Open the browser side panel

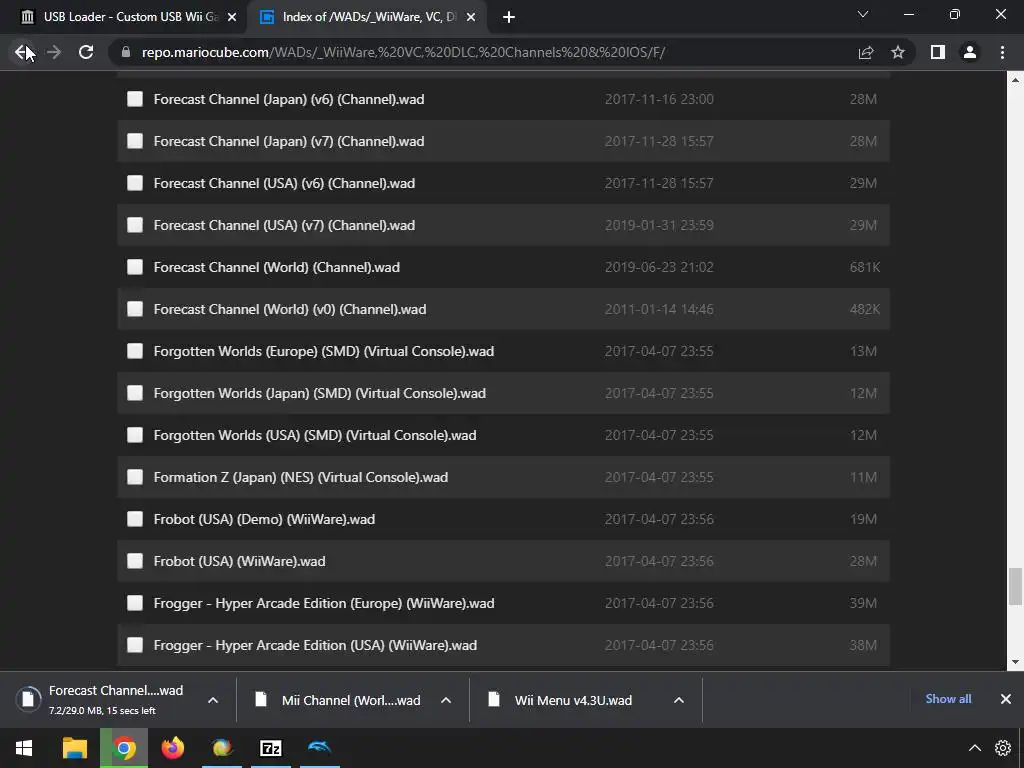[938, 52]
